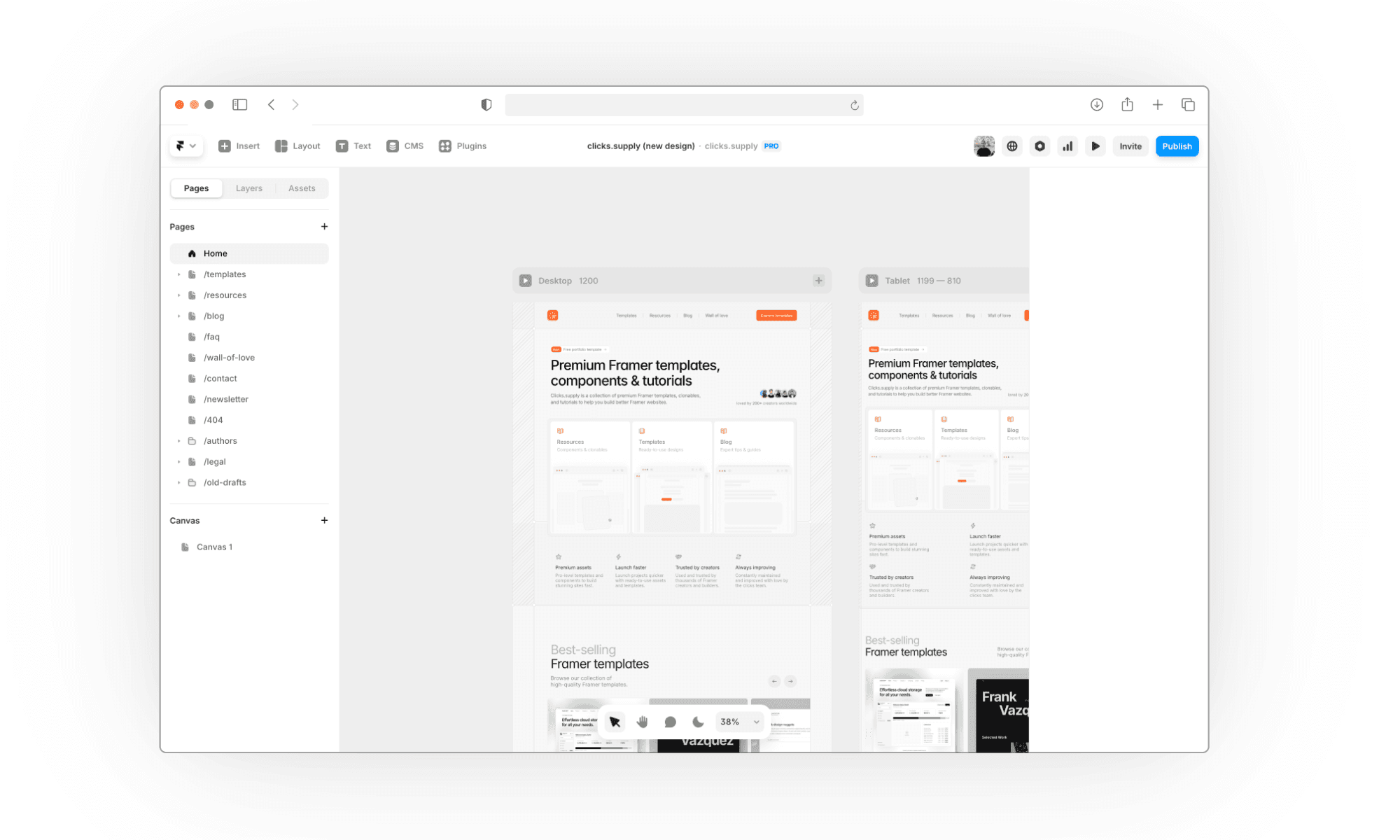Click the Invite button
This screenshot has height=840, width=1400.
1130,146
